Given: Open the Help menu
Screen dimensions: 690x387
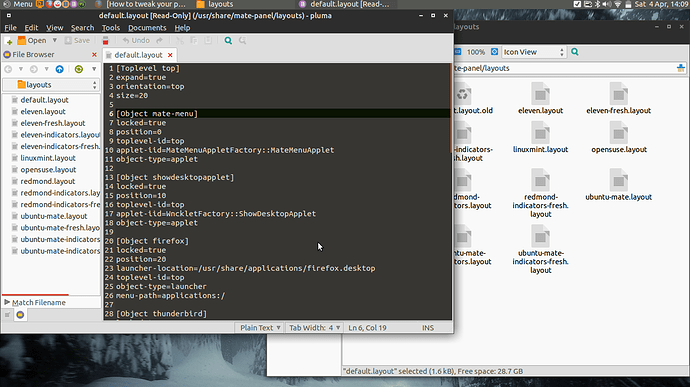Looking at the screenshot, I should (182, 28).
